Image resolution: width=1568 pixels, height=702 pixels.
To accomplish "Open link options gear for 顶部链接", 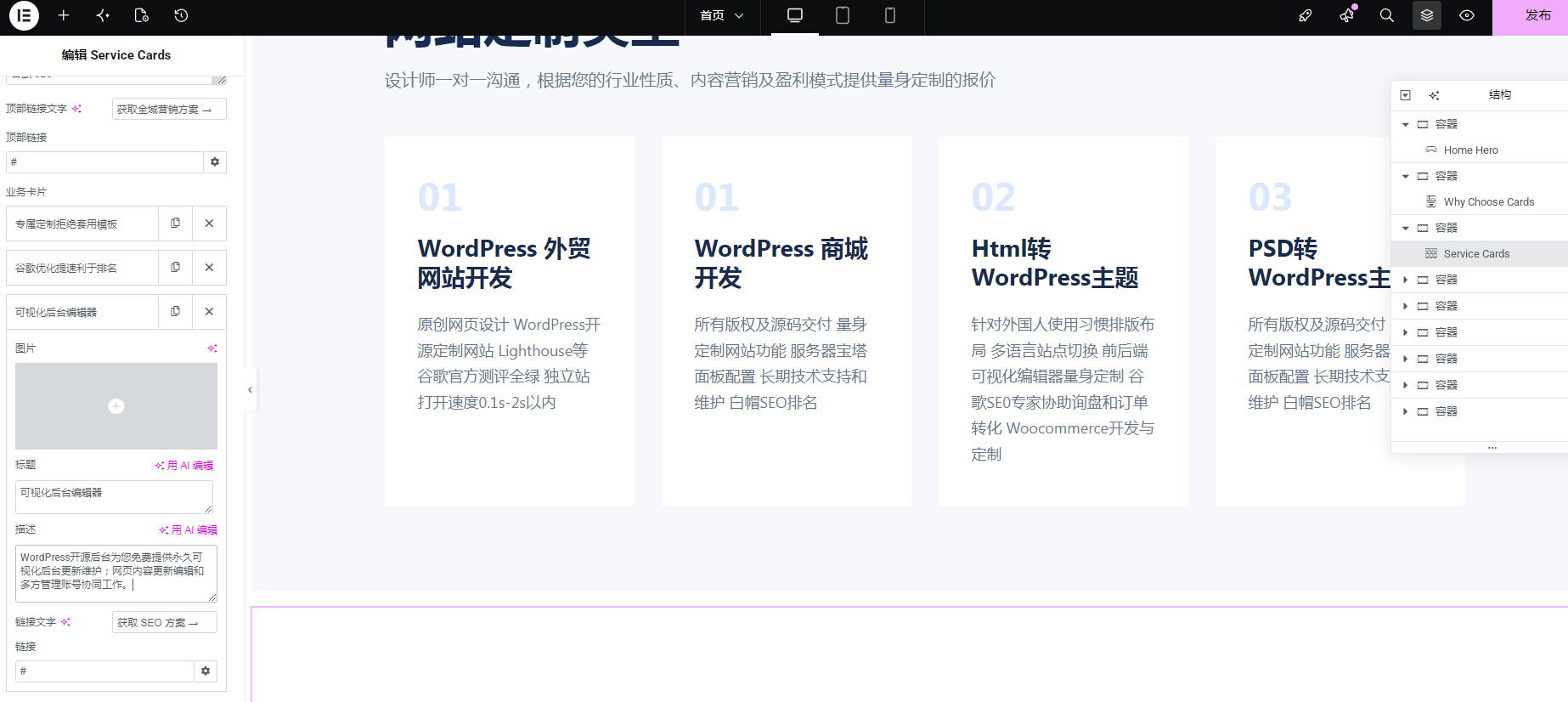I will (215, 162).
